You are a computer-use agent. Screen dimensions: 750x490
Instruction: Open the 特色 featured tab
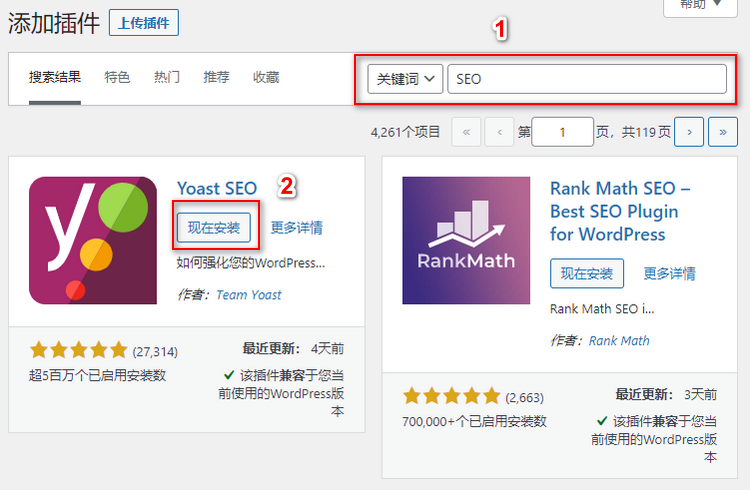[117, 77]
